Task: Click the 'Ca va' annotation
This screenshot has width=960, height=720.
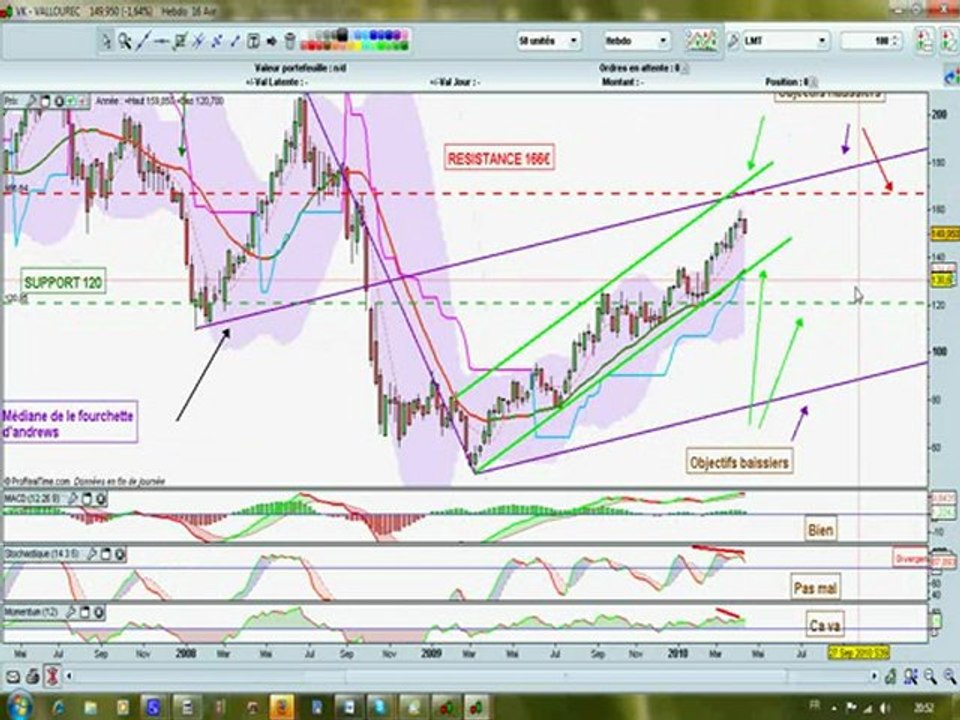Action: click(x=824, y=626)
